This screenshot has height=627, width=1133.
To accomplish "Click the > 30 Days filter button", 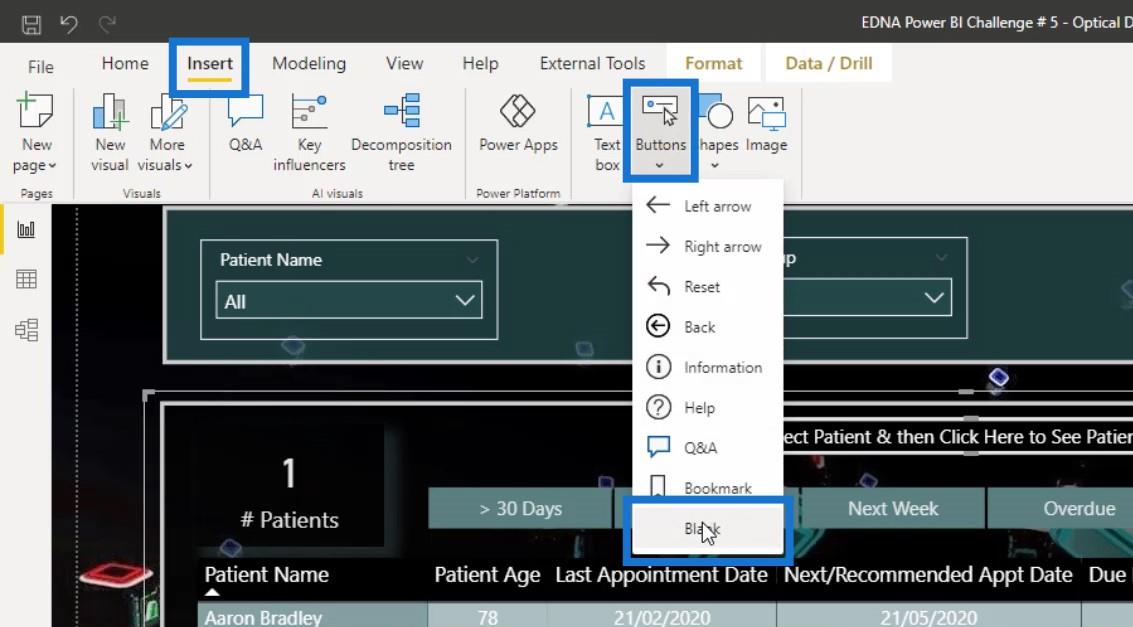I will pos(520,509).
